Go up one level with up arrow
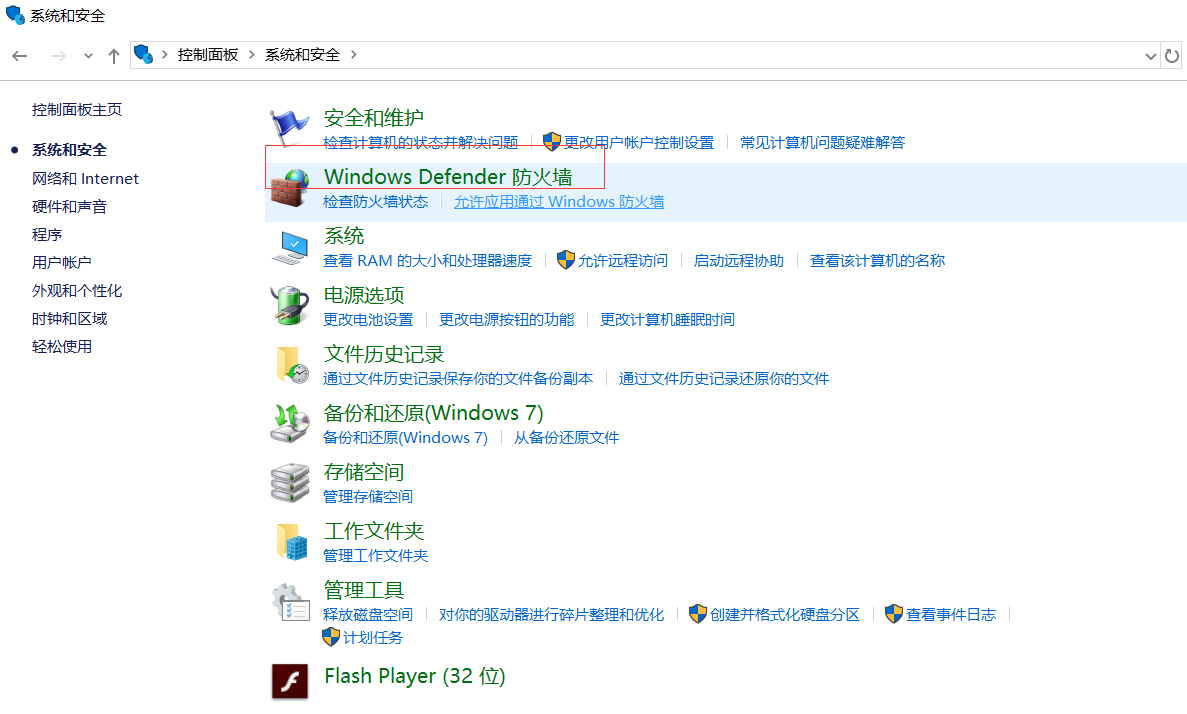Image resolution: width=1187 pixels, height=714 pixels. [x=114, y=55]
